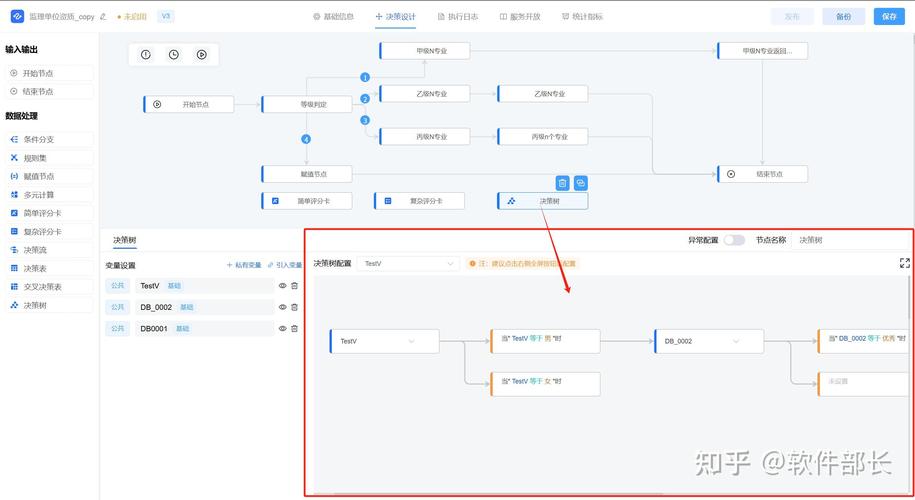Select 条件分支 node type in palette
Viewport: 915px width, 500px height.
click(x=50, y=139)
